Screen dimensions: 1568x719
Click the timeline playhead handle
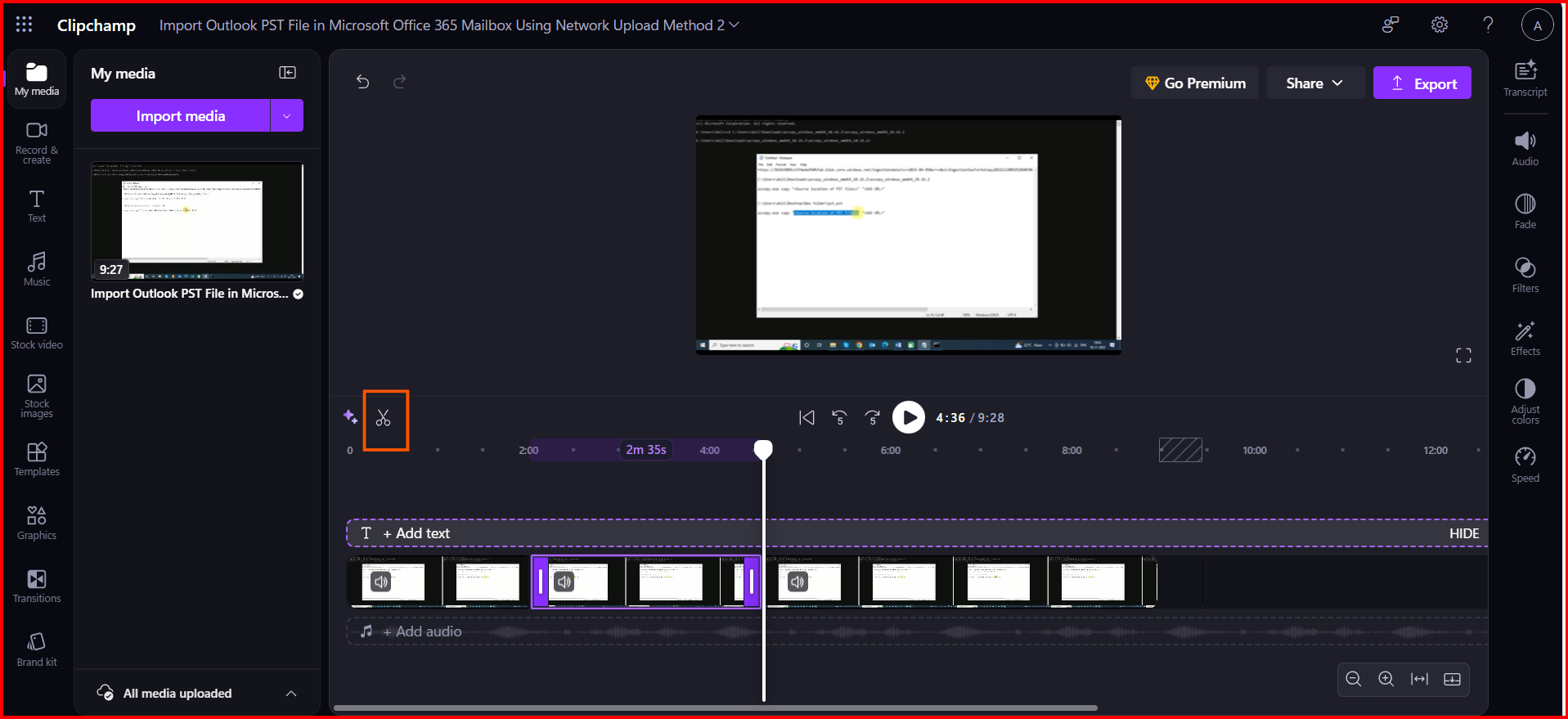(x=763, y=449)
